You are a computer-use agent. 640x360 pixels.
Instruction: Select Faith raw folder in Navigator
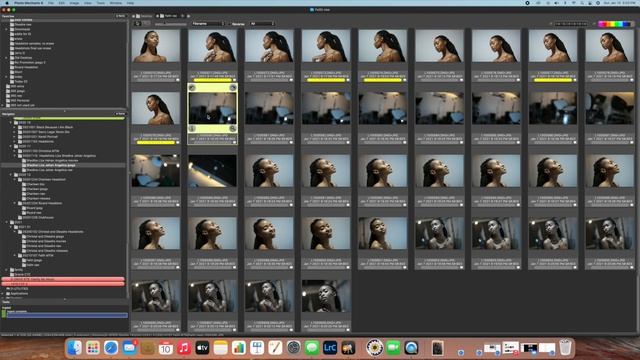tap(33, 265)
